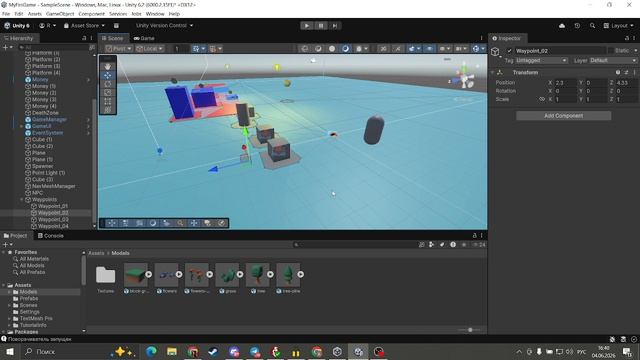This screenshot has width=640, height=360.
Task: Select the Transform tool in Scene toolbar
Action: coord(108,109)
